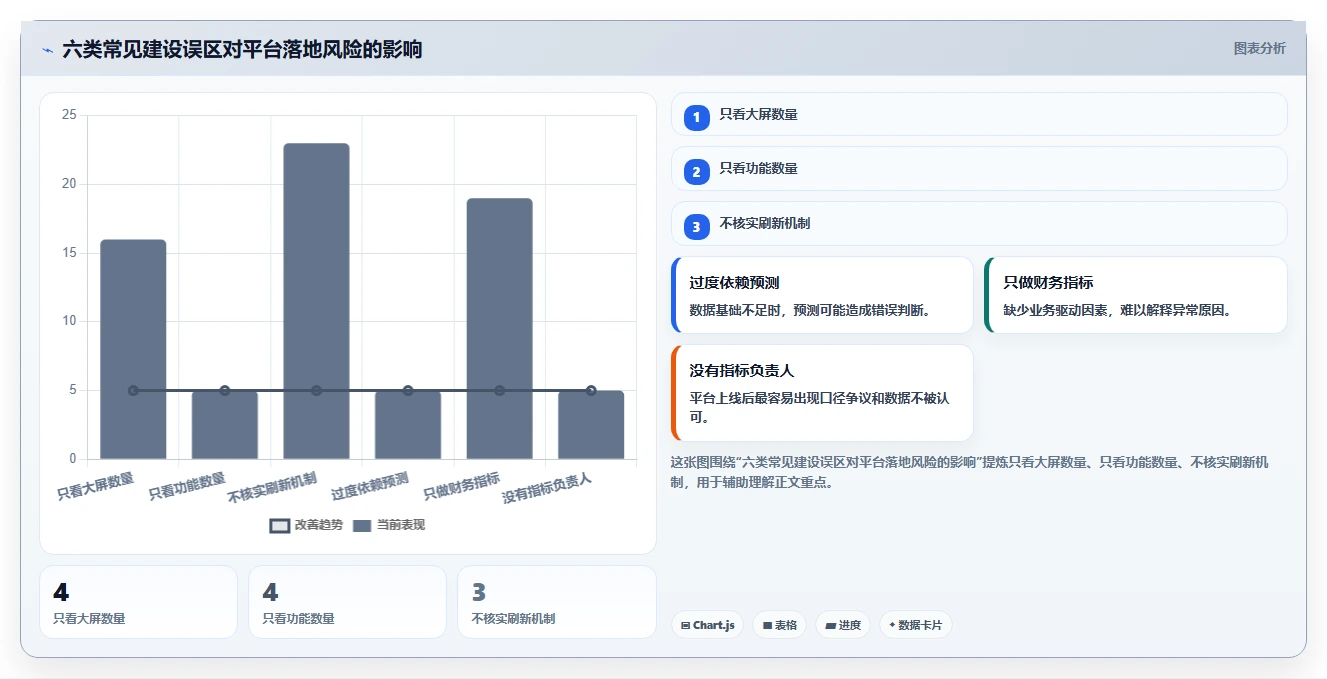Click the icon inside the Chart.js chip
This screenshot has width=1327, height=679.
(685, 625)
